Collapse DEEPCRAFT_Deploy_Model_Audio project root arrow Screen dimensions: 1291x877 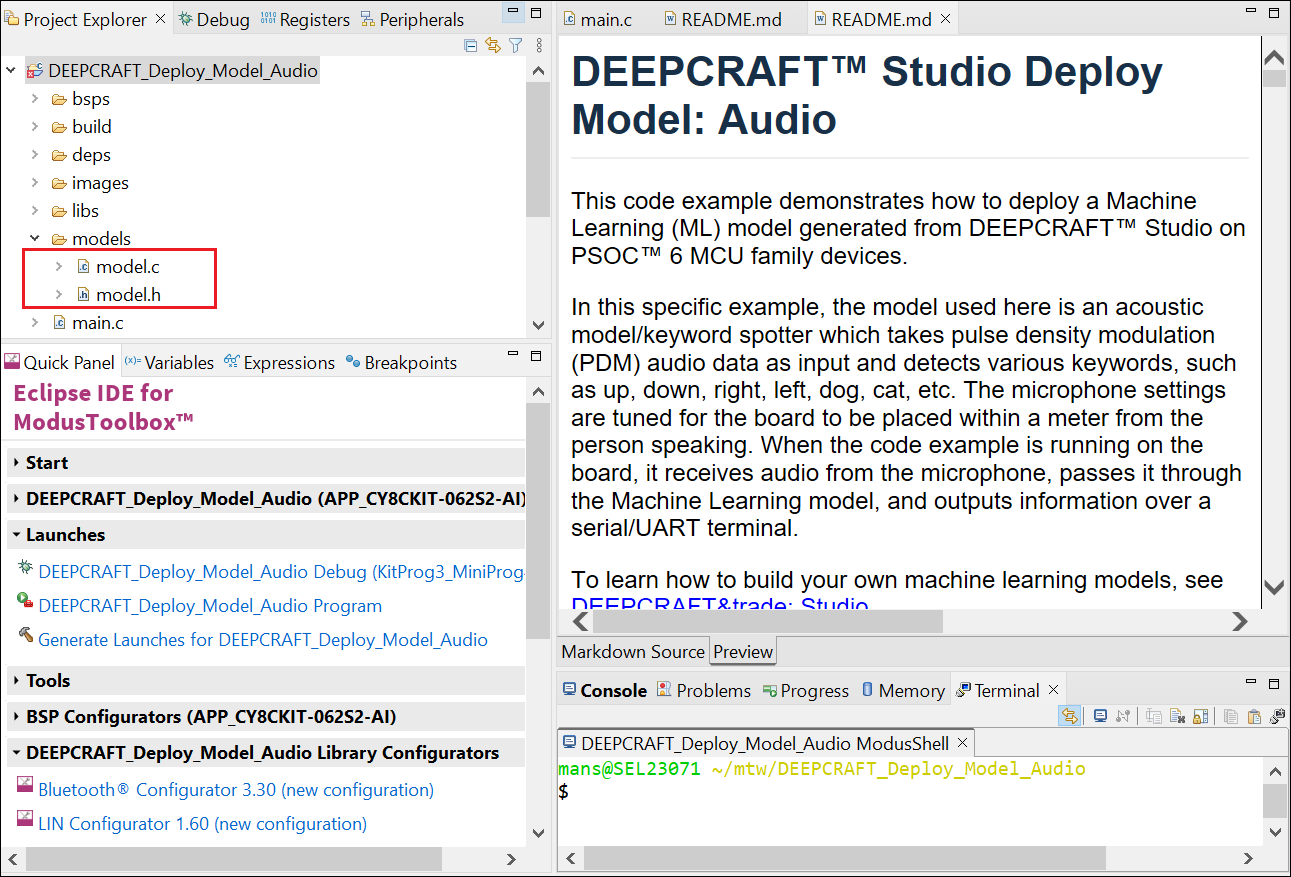(x=12, y=71)
